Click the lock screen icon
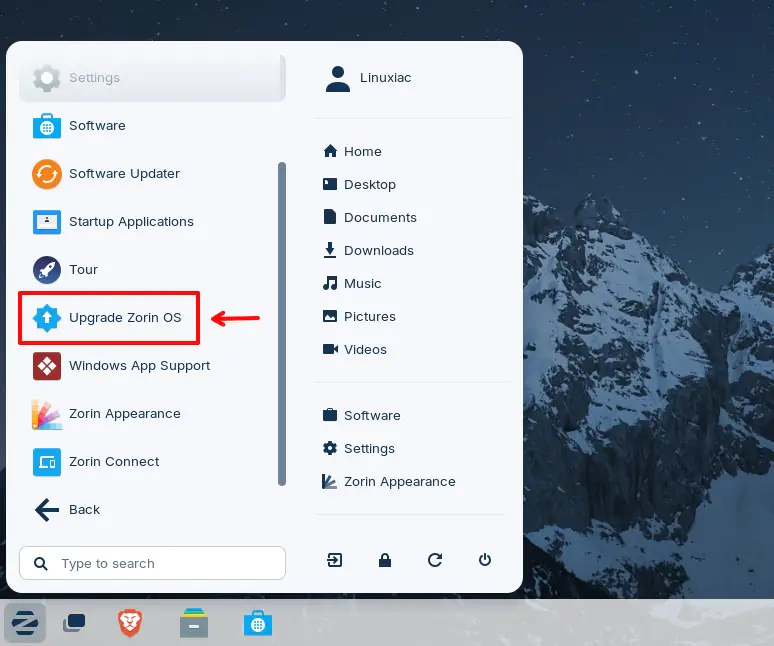The height and width of the screenshot is (646, 774). click(385, 561)
